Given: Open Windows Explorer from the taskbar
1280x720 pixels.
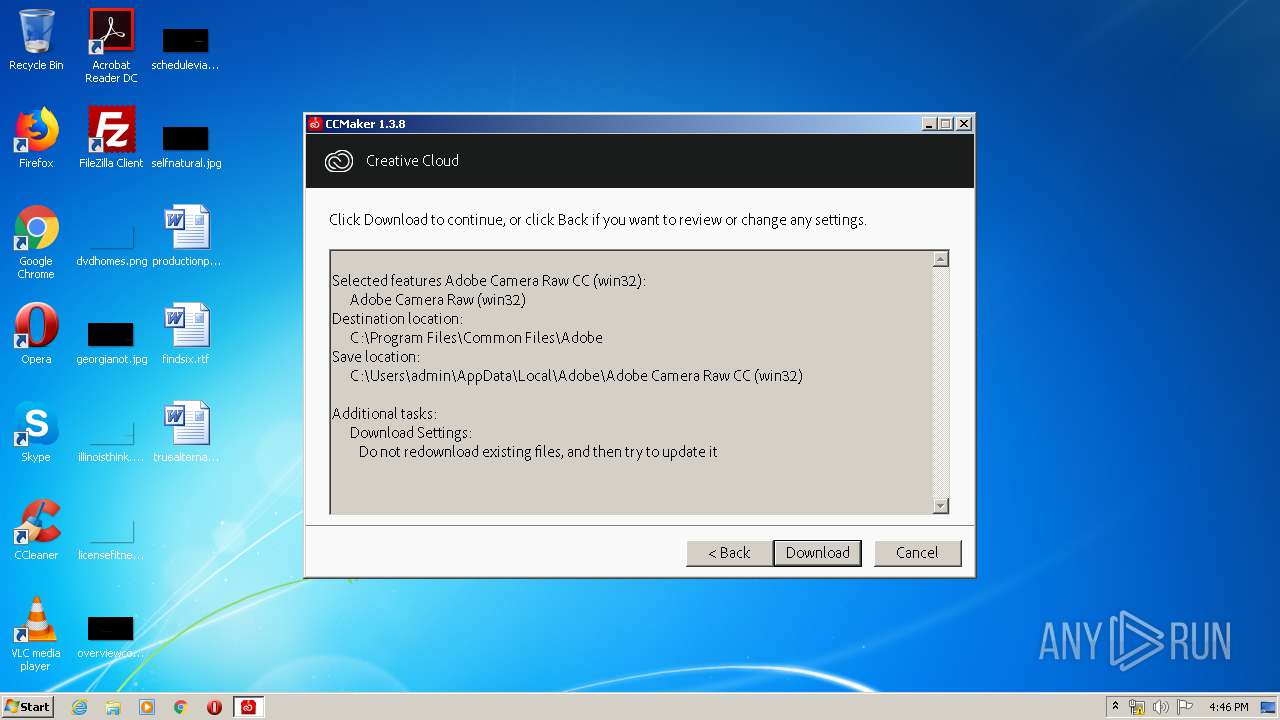Looking at the screenshot, I should click(113, 707).
